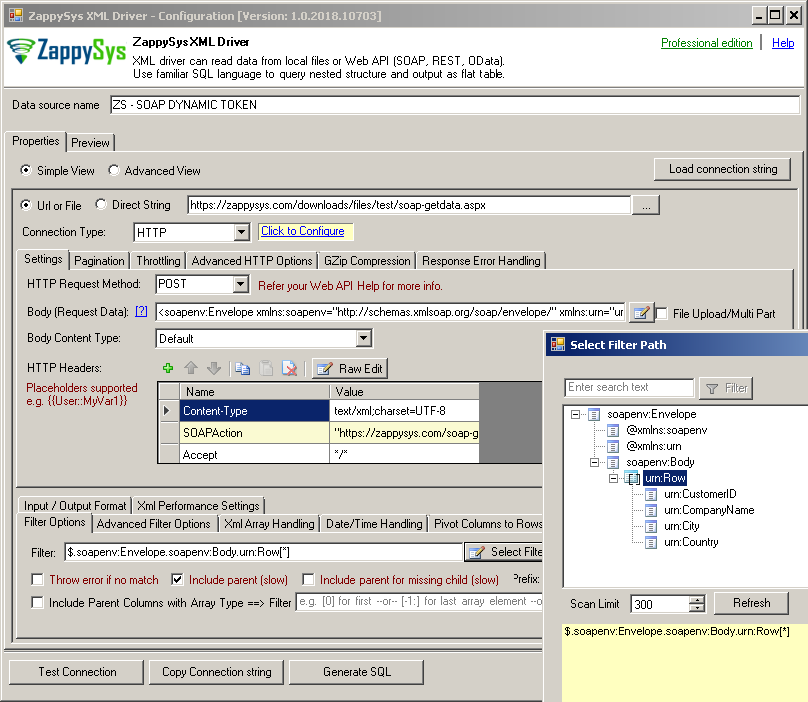
Task: Click Refresh in Select Filter Path
Action: pos(751,603)
